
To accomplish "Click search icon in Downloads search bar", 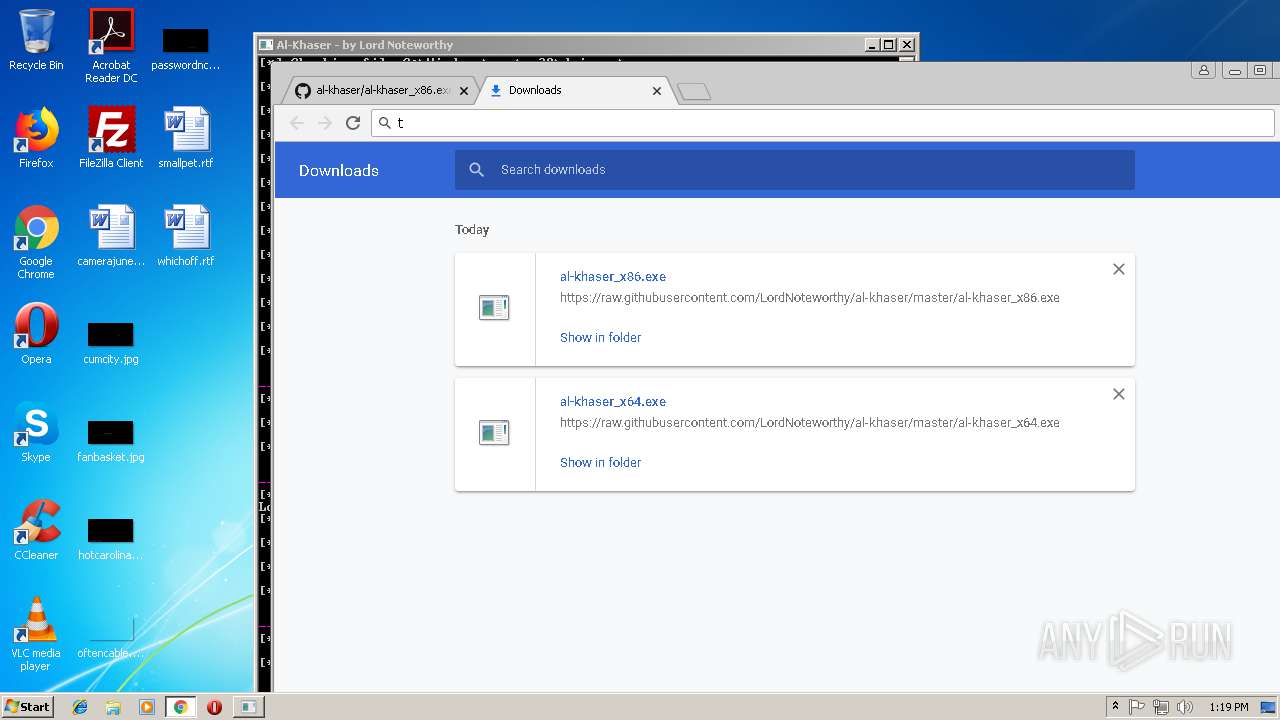I will pos(477,170).
